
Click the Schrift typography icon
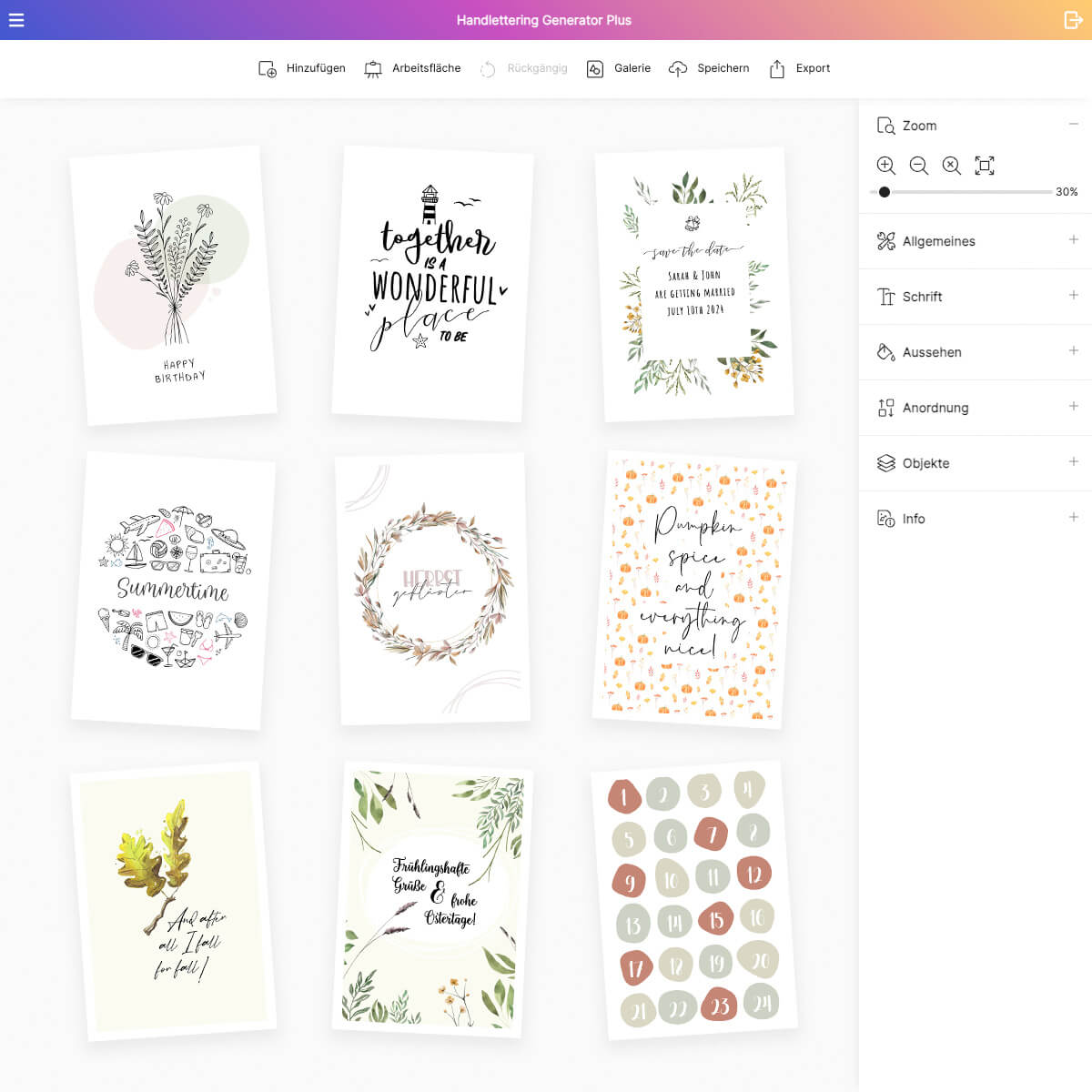tap(885, 297)
